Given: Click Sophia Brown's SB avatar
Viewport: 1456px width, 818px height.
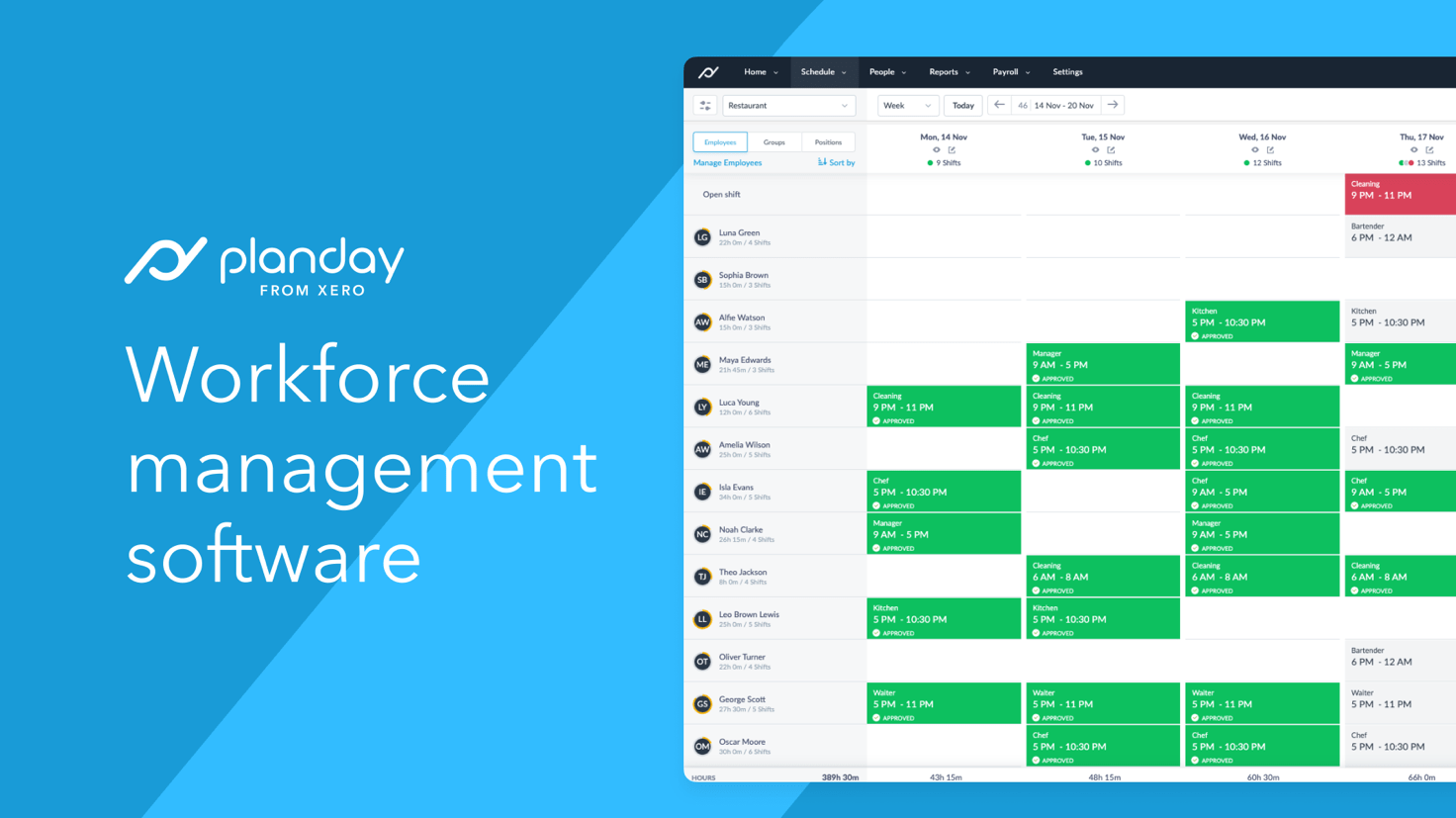Looking at the screenshot, I should [x=702, y=280].
